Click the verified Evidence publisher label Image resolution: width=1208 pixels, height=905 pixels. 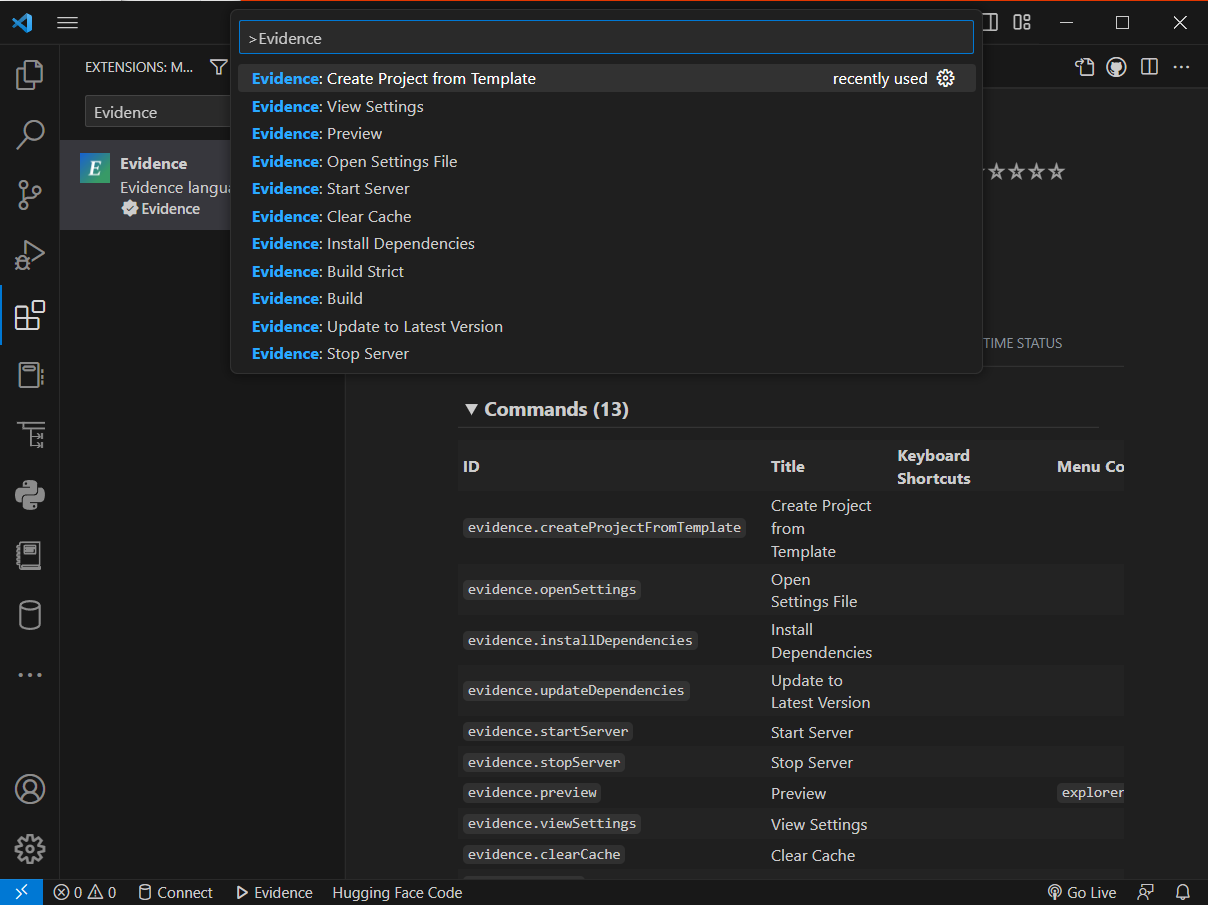[160, 208]
